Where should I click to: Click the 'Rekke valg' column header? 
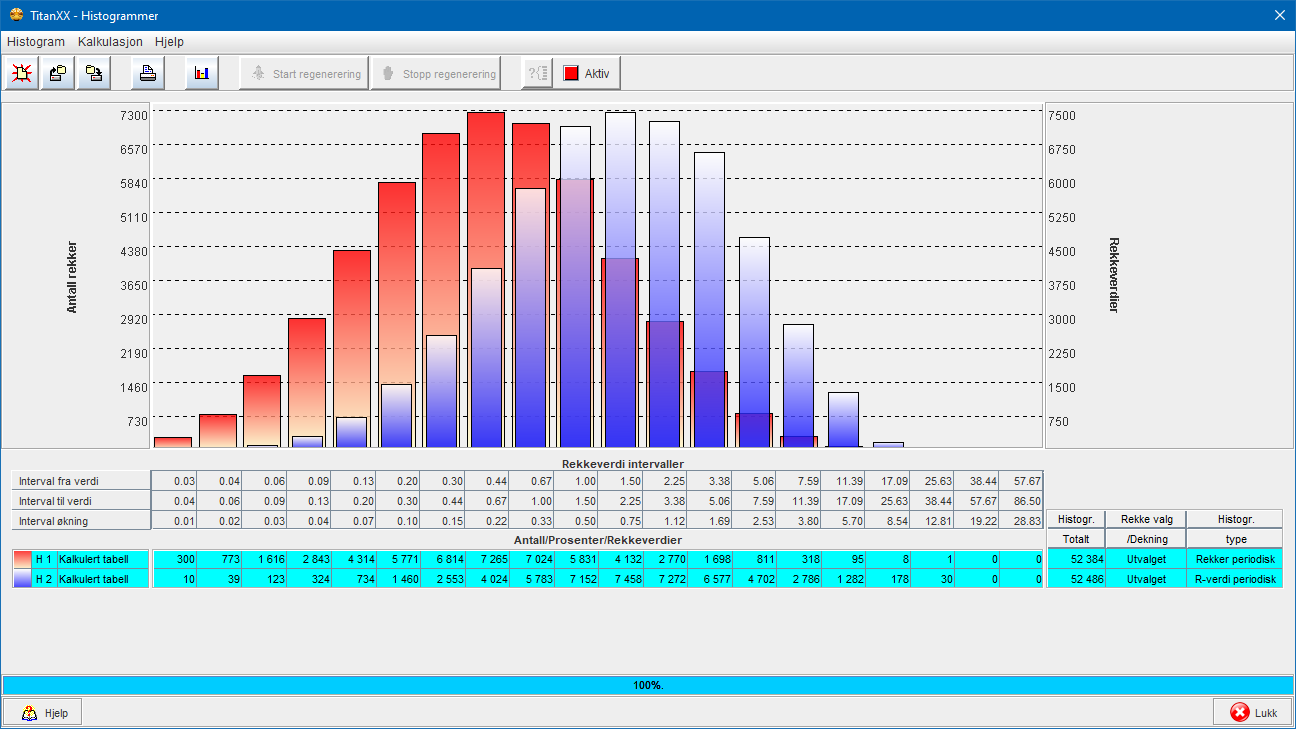point(1146,519)
